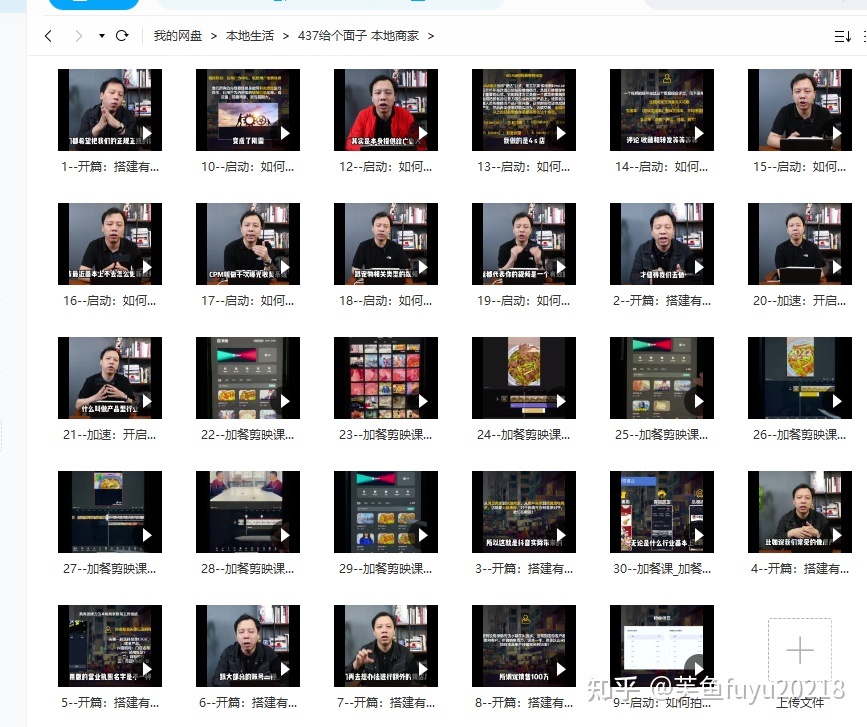Play the 1--开篇 video thumbnail
The image size is (867, 727).
110,110
